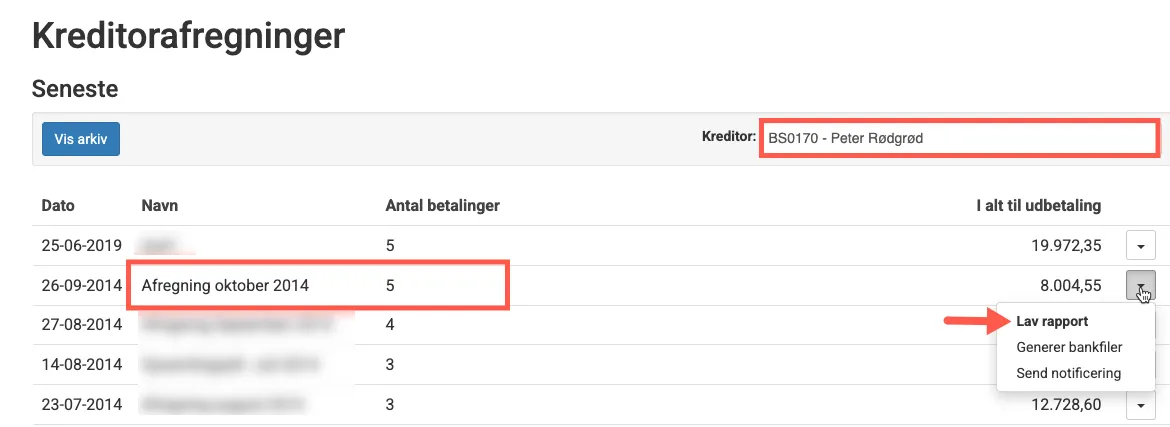
Task: Click the Dato column header
Action: (58, 206)
